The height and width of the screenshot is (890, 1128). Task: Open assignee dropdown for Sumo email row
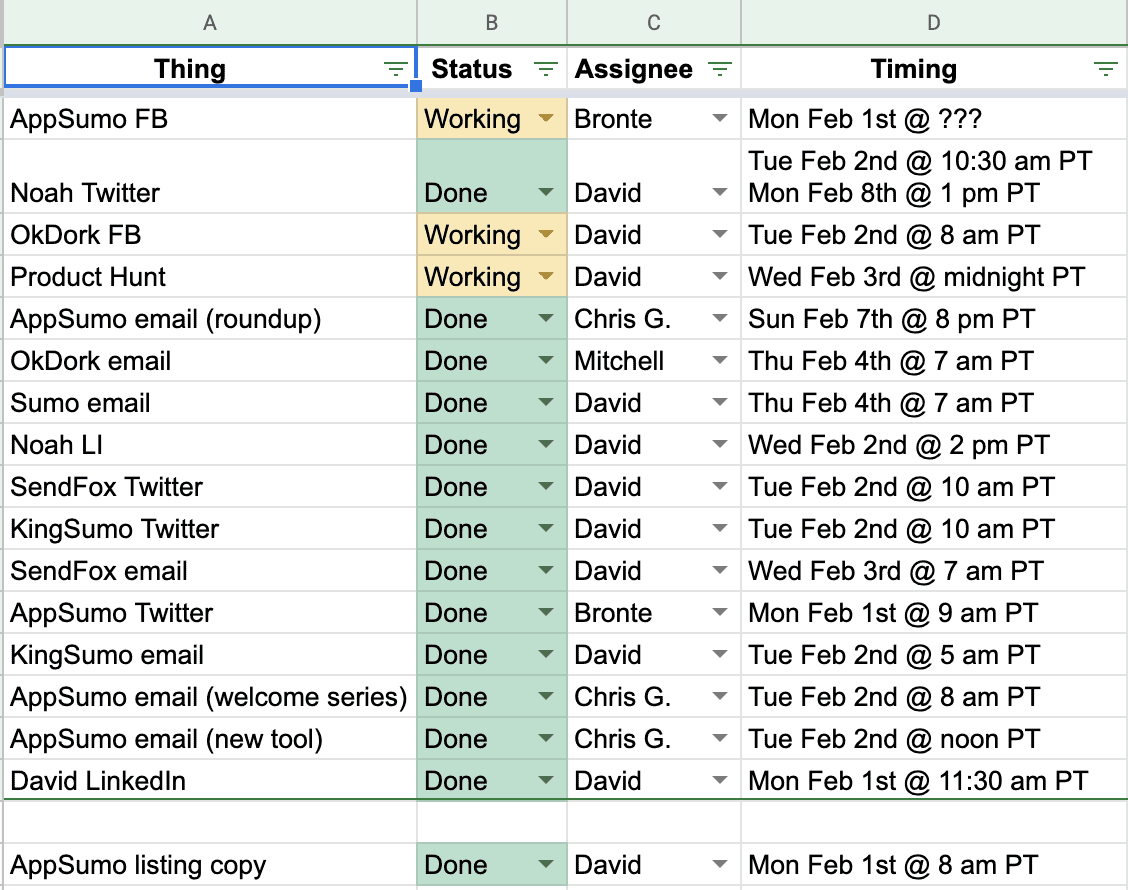720,402
